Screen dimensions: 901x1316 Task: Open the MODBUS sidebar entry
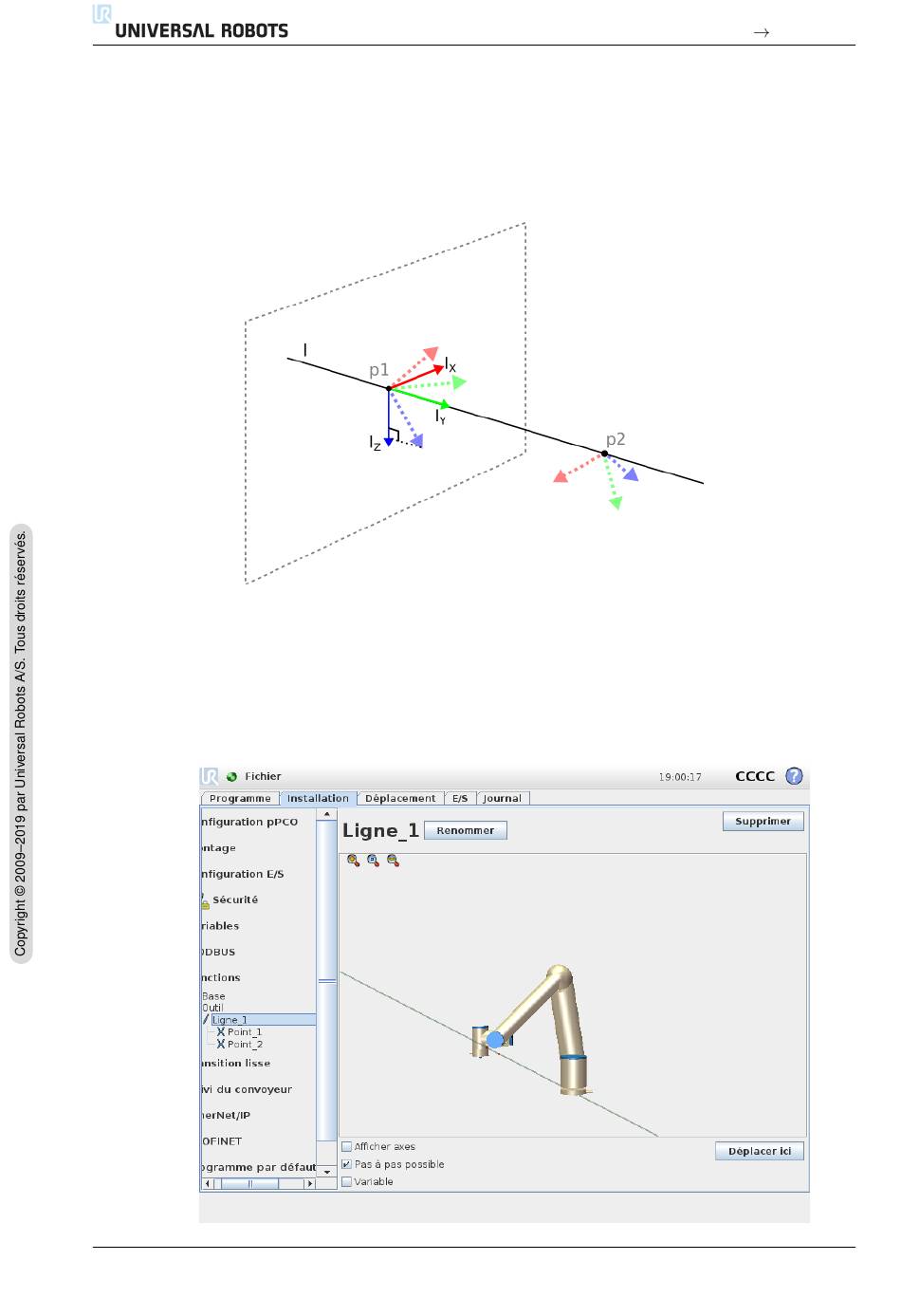click(218, 953)
